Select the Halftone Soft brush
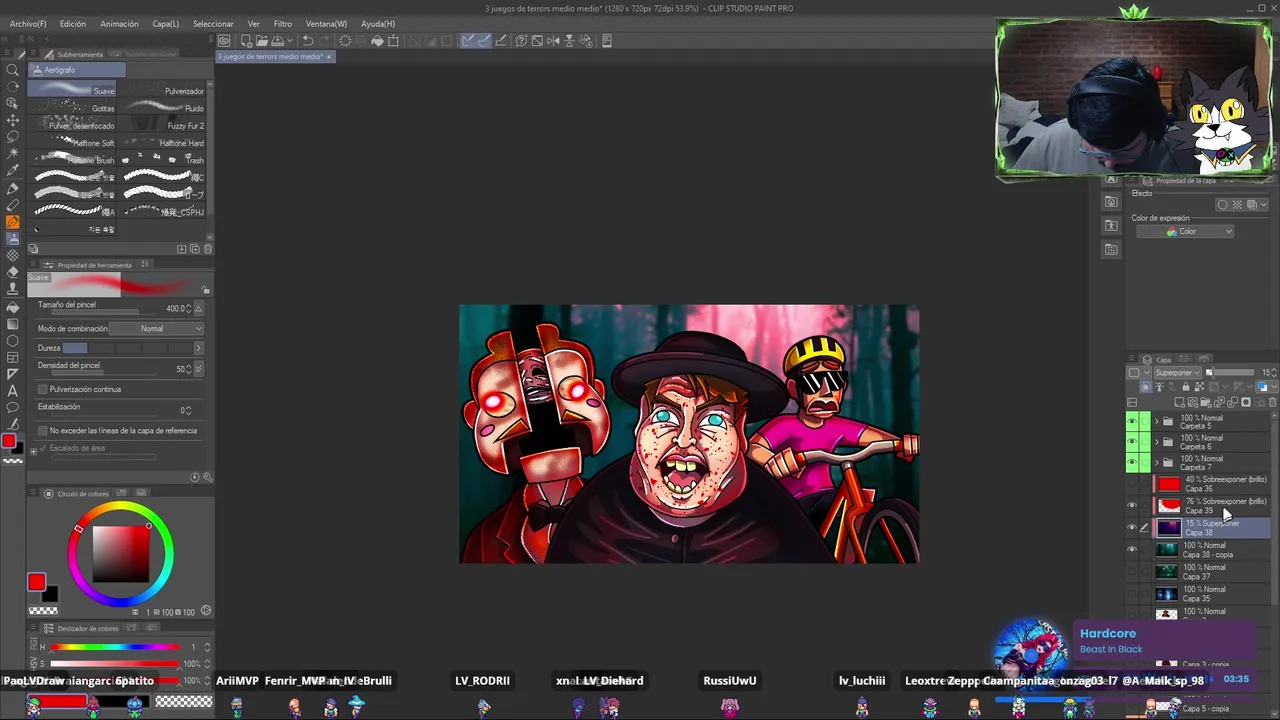 [73, 143]
